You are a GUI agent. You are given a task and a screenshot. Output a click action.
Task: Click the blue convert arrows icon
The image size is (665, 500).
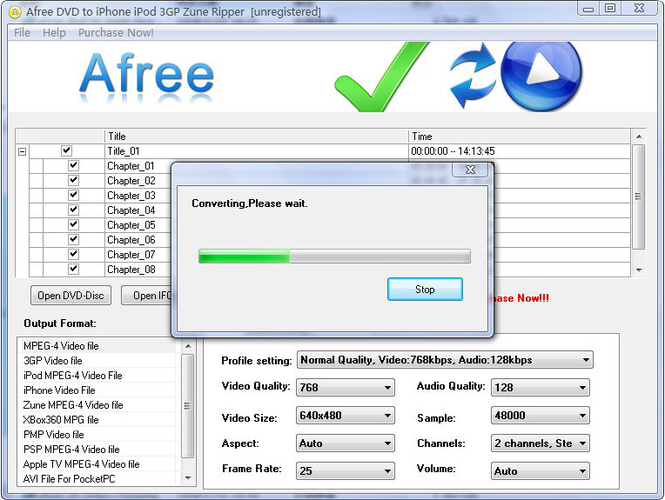click(472, 75)
